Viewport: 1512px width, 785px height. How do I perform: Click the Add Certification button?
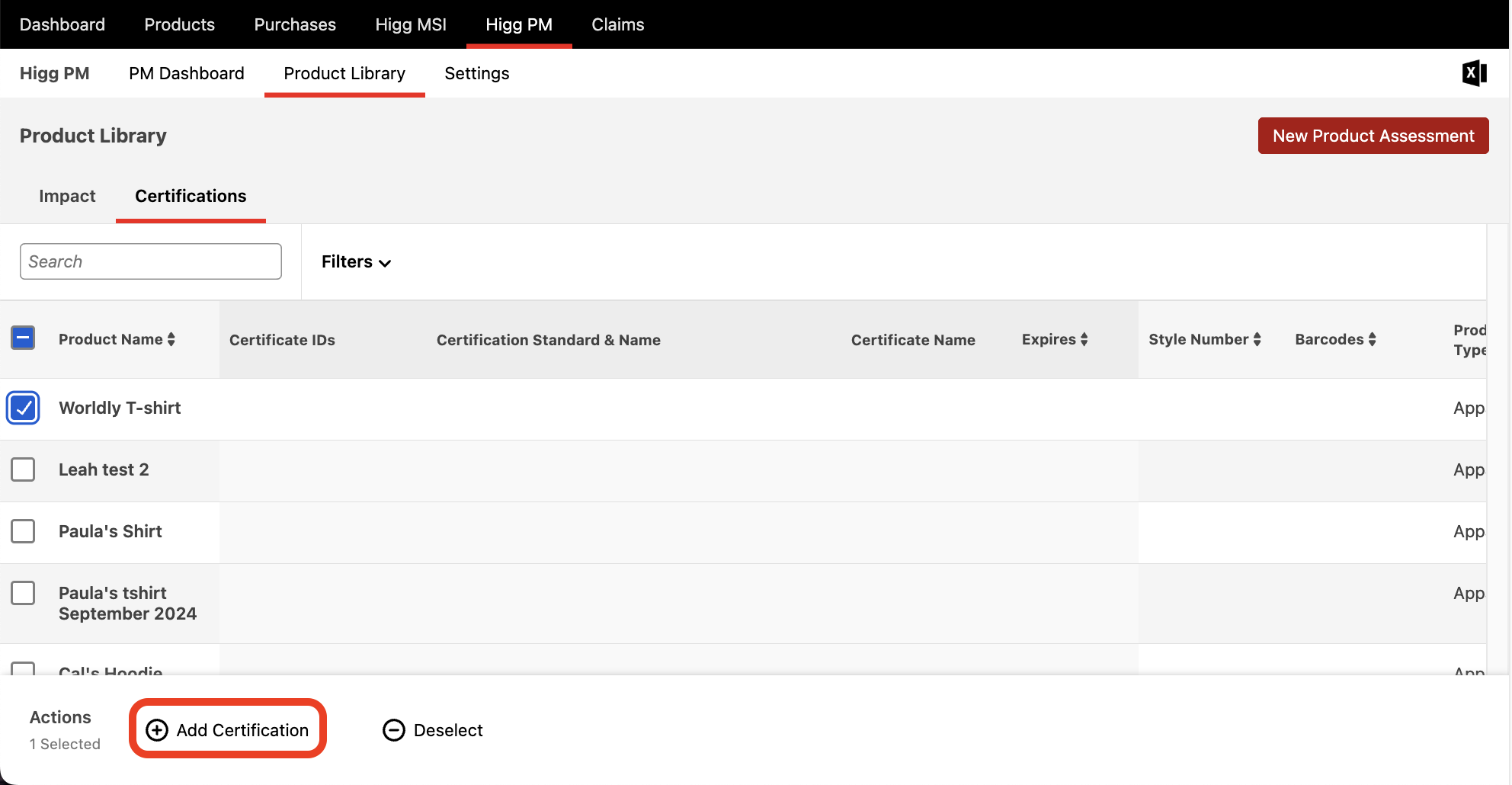click(228, 729)
